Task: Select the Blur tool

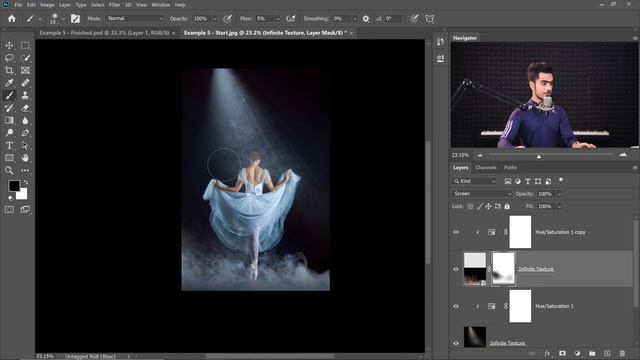Action: tap(25, 120)
